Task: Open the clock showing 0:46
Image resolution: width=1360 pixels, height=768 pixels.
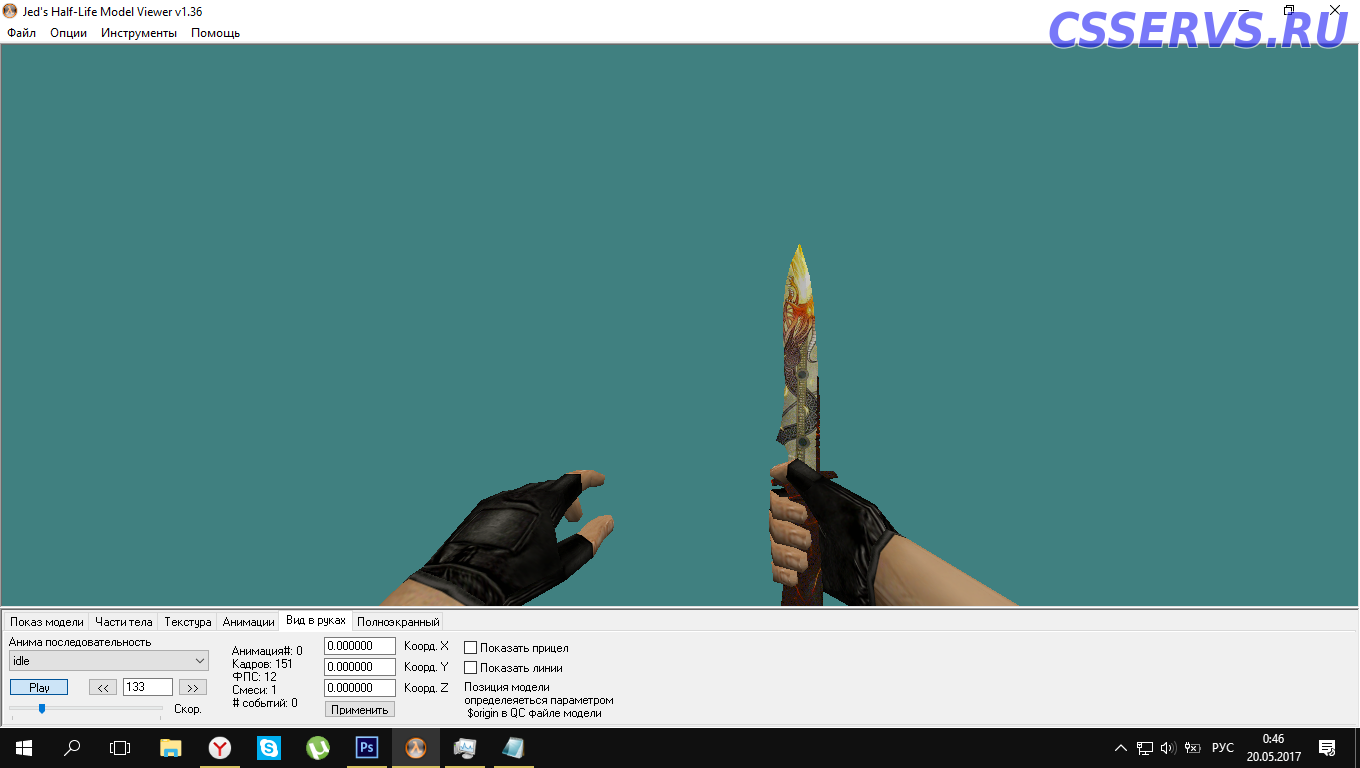Action: [1273, 747]
